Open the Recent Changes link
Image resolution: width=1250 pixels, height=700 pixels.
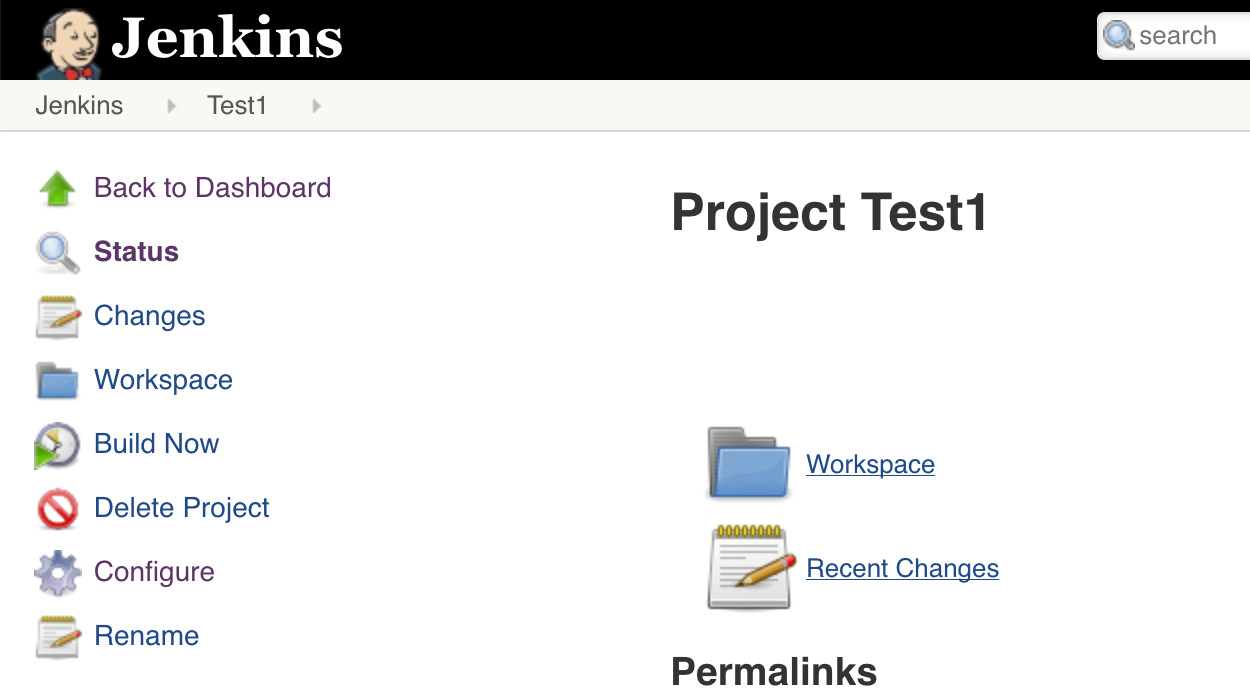pyautogui.click(x=902, y=569)
